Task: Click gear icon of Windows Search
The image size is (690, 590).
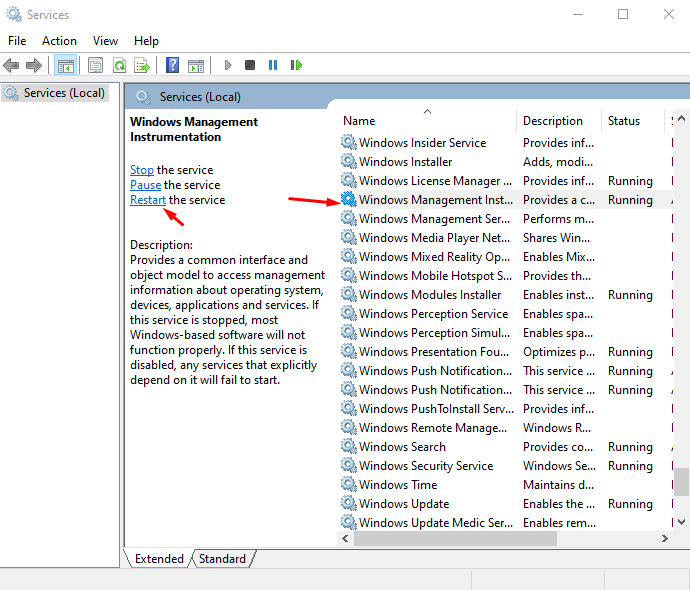Action: click(349, 447)
